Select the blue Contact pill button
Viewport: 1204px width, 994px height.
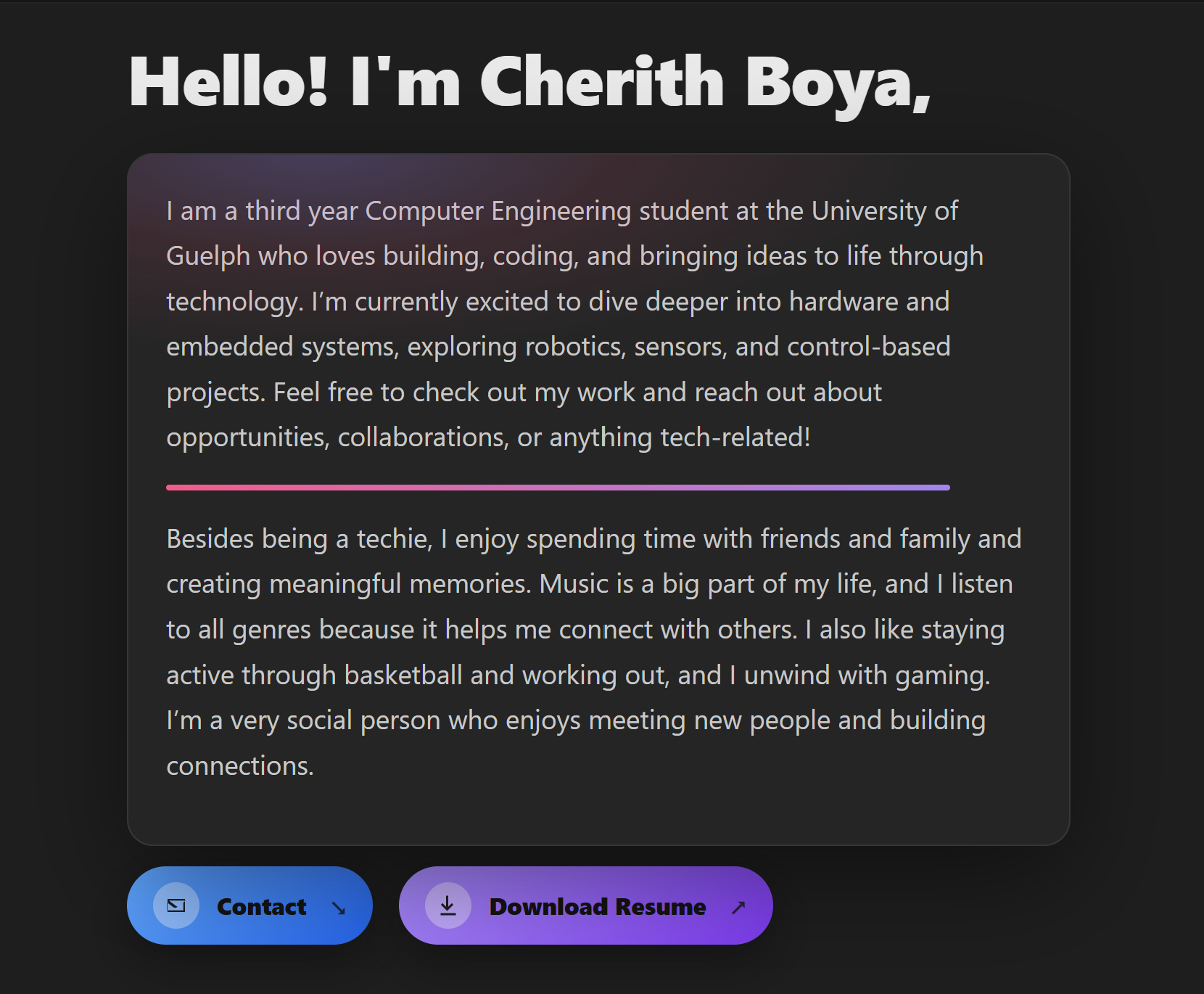point(250,905)
